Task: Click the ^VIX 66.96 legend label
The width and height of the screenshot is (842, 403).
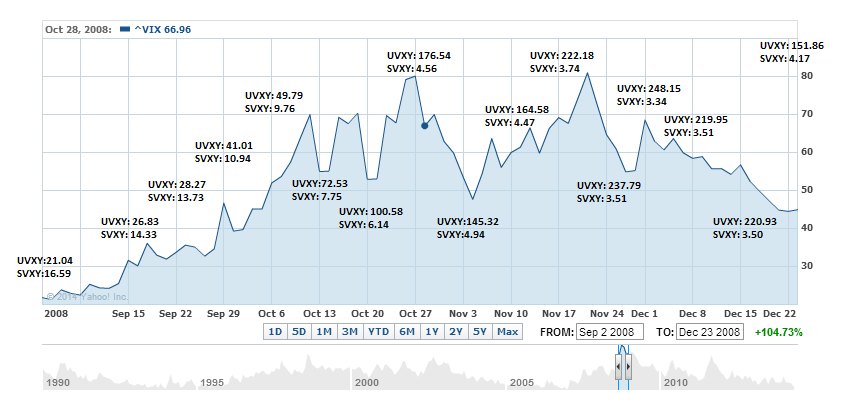Action: [162, 29]
